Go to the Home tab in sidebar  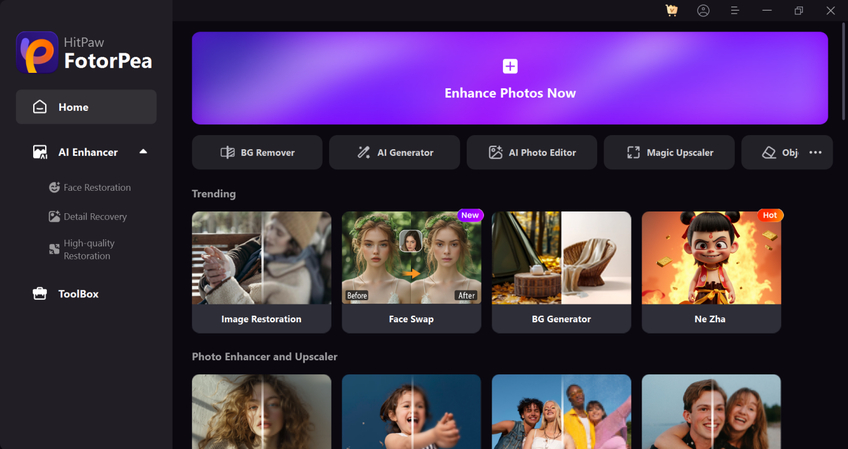point(86,107)
